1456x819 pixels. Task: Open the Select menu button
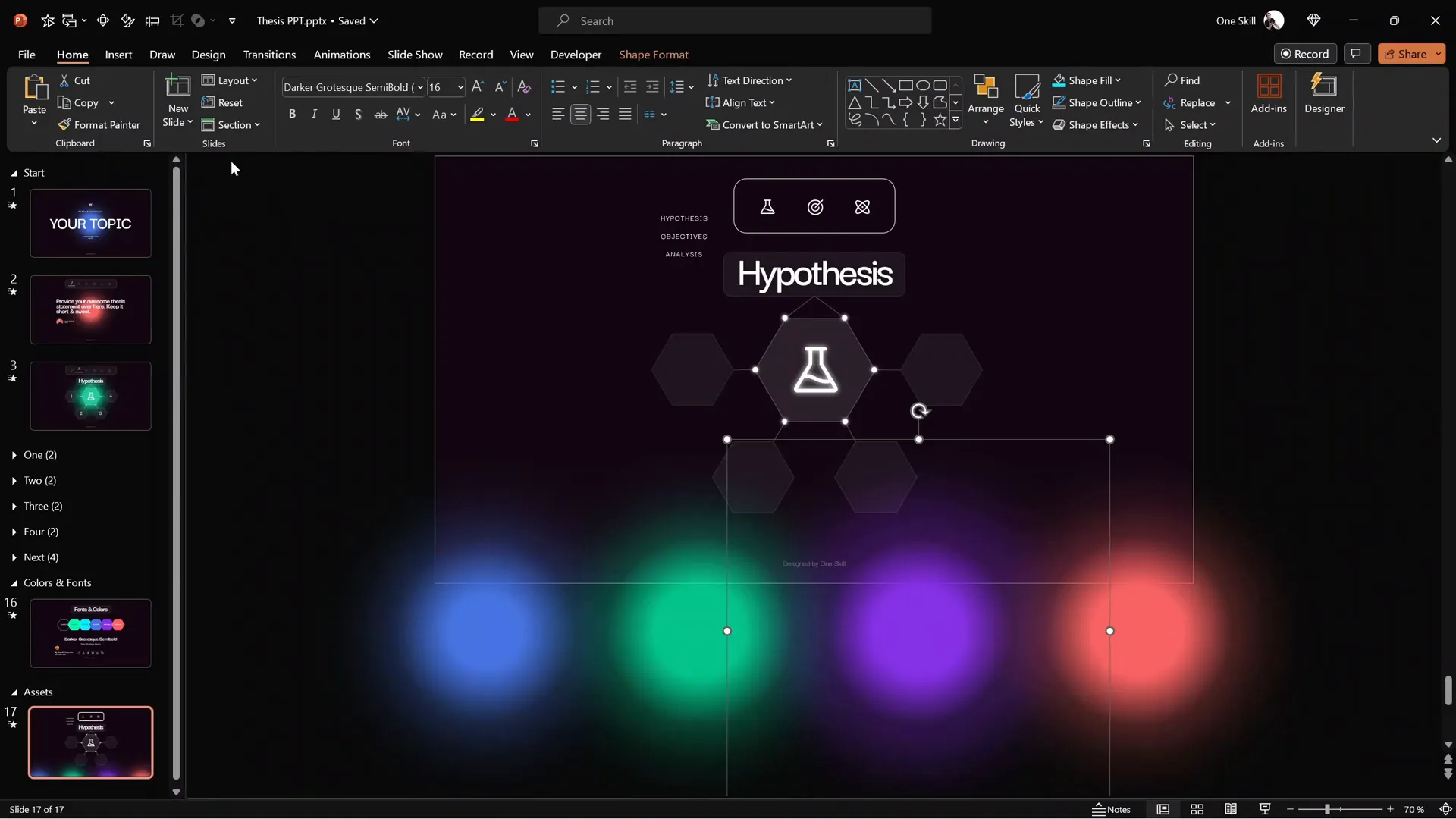pyautogui.click(x=1190, y=125)
